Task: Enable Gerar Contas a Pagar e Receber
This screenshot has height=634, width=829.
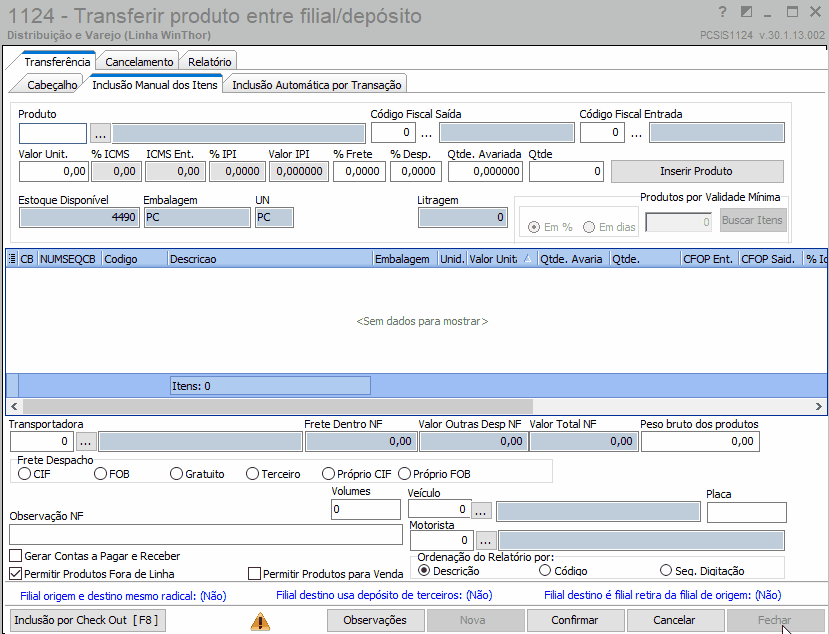Action: pos(16,556)
